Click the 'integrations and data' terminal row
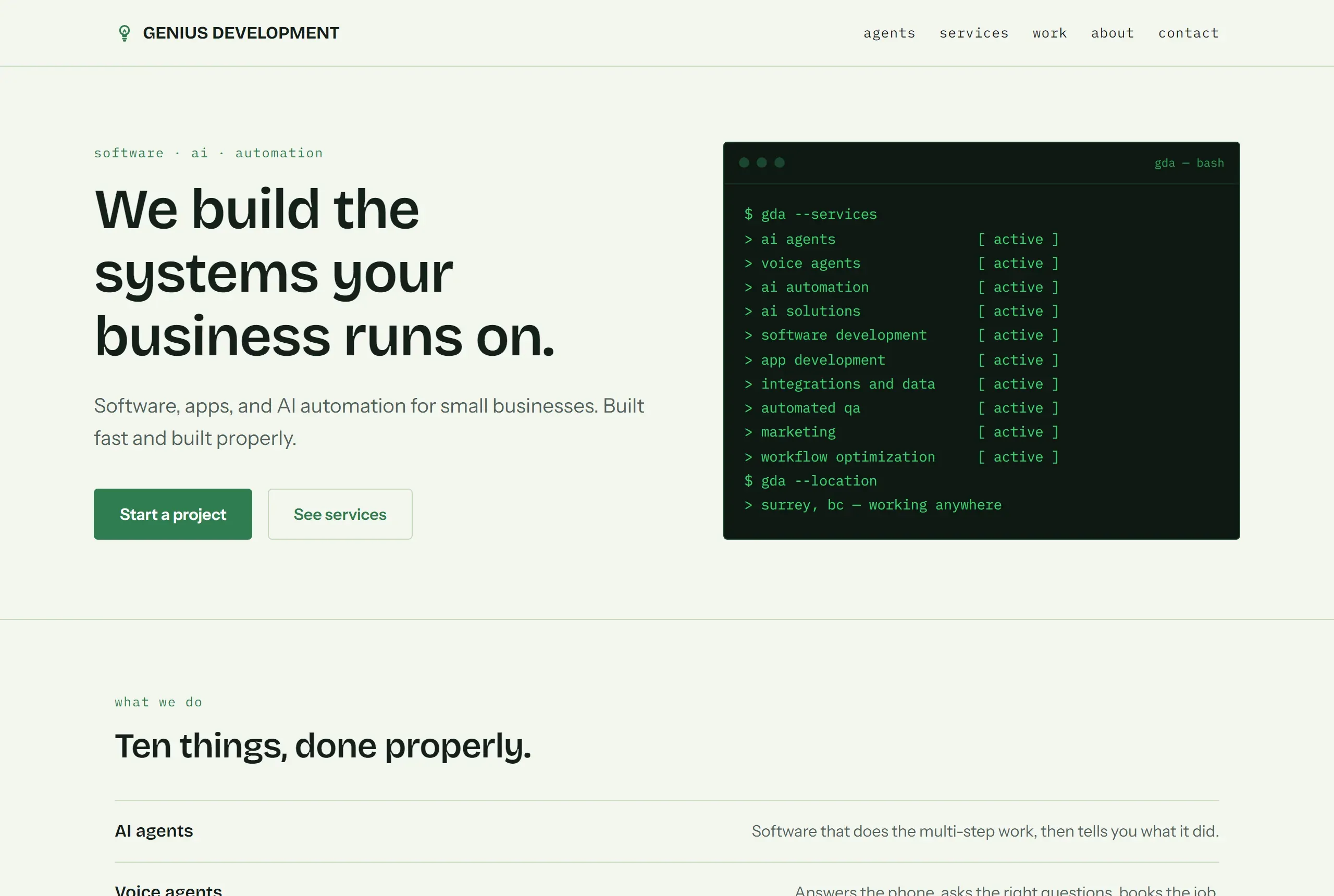 point(901,384)
